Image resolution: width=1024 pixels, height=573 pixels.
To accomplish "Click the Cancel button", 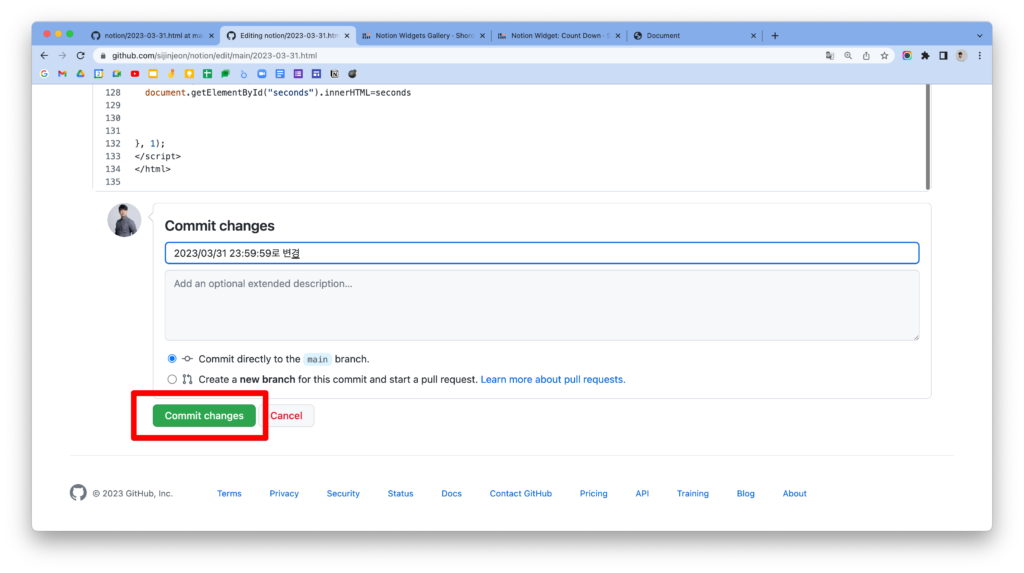I will (287, 416).
